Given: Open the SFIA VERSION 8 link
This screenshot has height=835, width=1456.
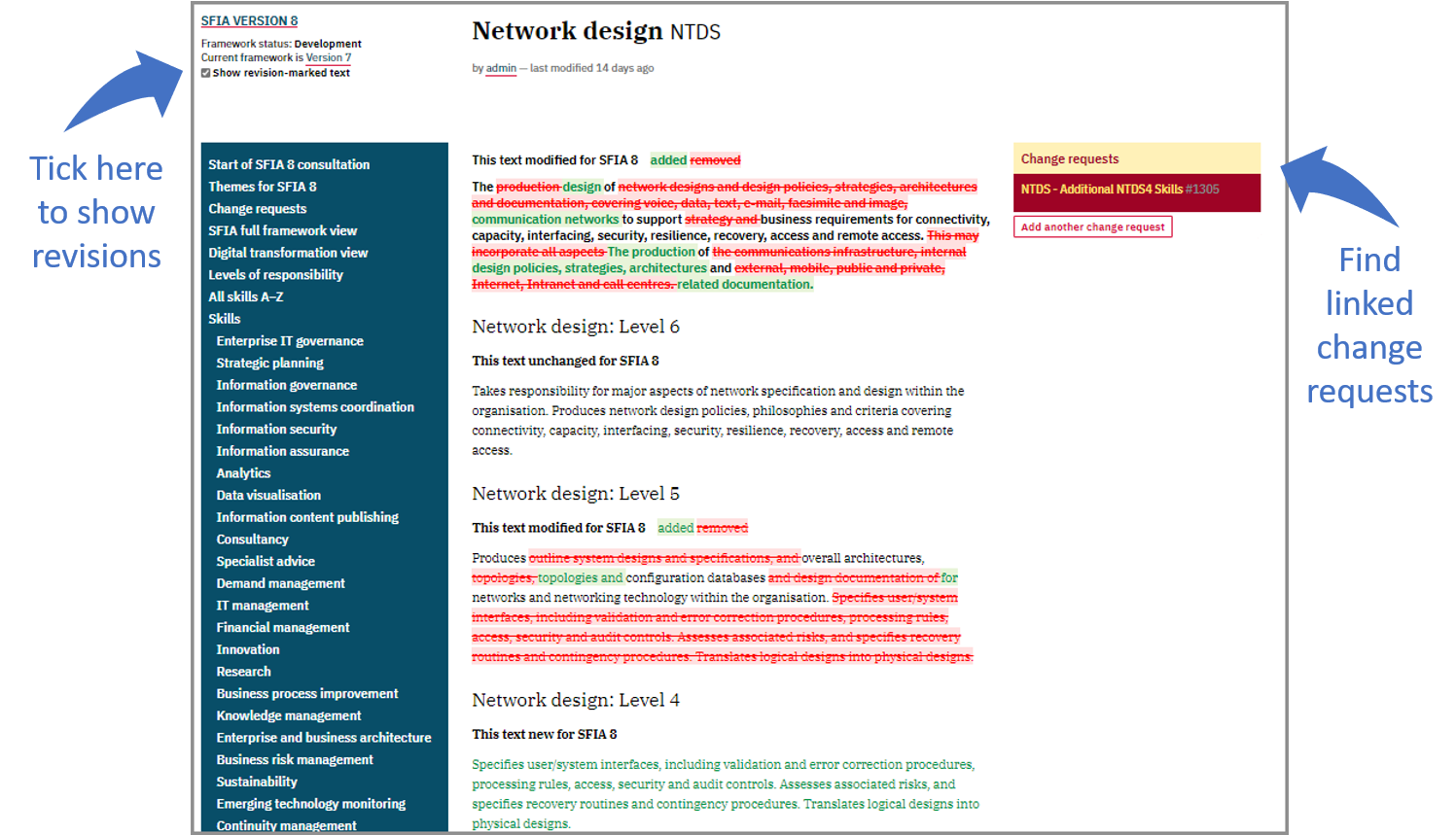Looking at the screenshot, I should tap(249, 20).
